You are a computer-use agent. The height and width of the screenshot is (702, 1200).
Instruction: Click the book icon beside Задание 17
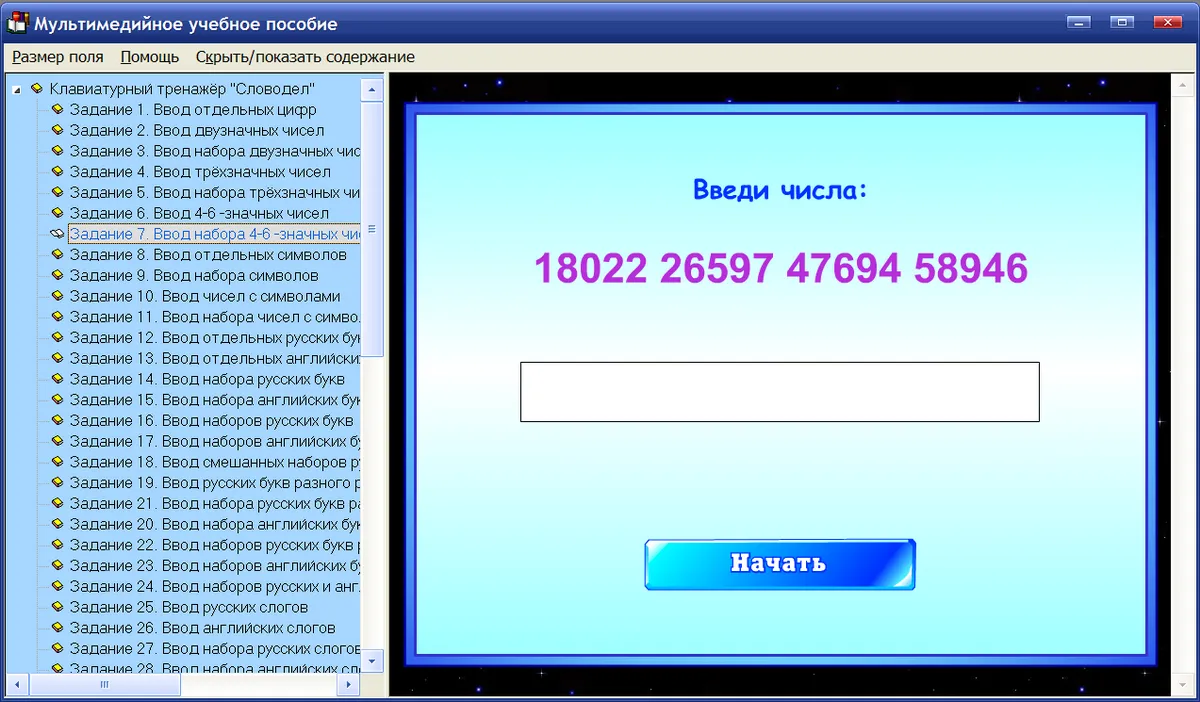(x=57, y=441)
